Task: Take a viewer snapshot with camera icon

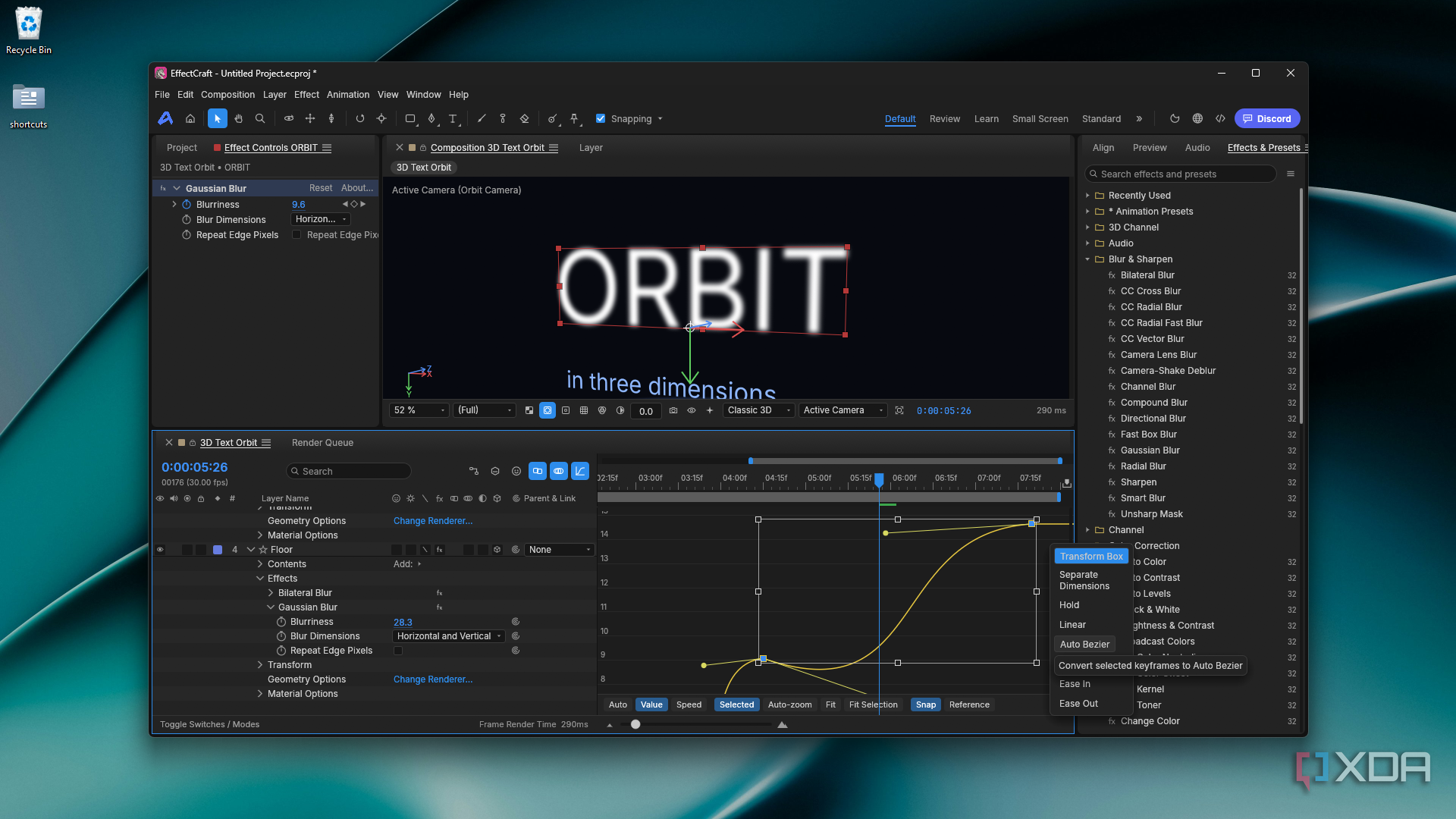Action: click(673, 410)
